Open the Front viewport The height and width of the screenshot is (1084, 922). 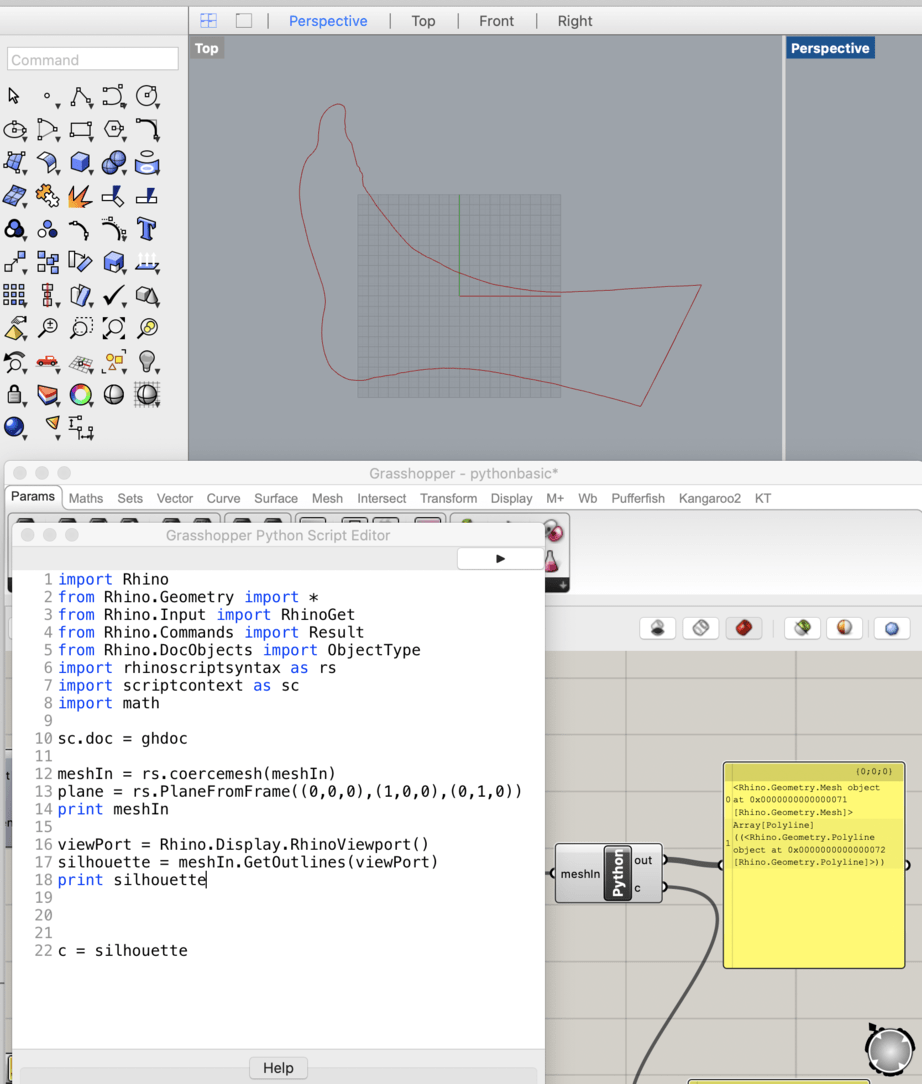[496, 20]
